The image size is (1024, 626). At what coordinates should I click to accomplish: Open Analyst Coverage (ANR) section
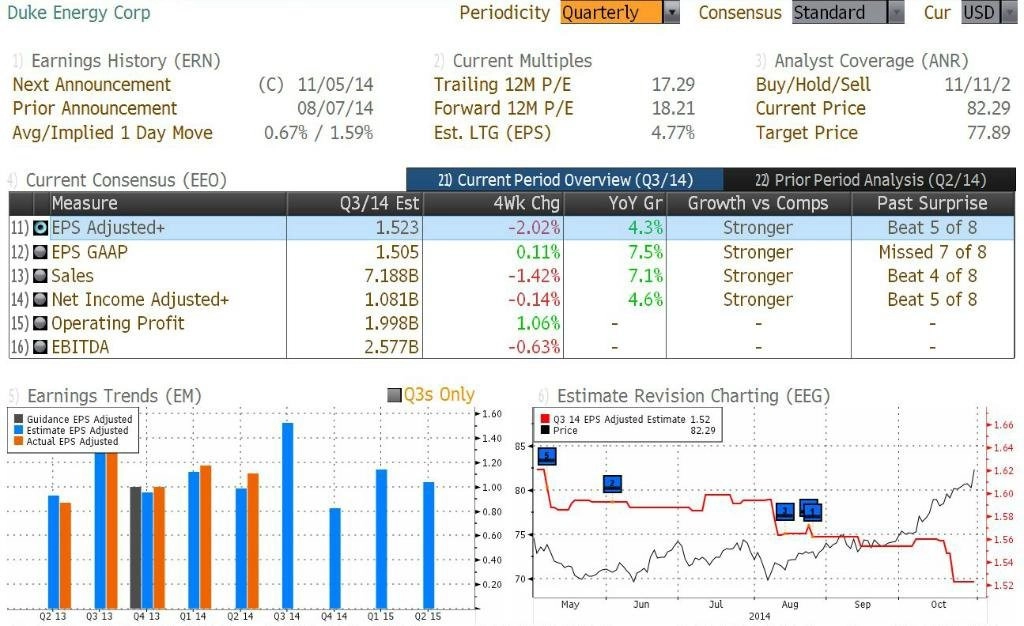(871, 61)
